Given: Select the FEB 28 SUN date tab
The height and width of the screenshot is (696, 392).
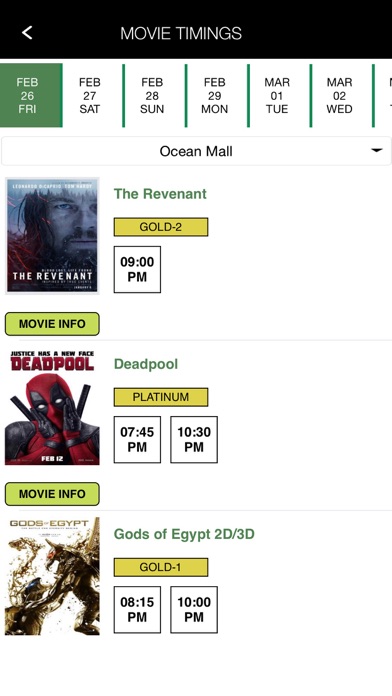Looking at the screenshot, I should pos(152,95).
